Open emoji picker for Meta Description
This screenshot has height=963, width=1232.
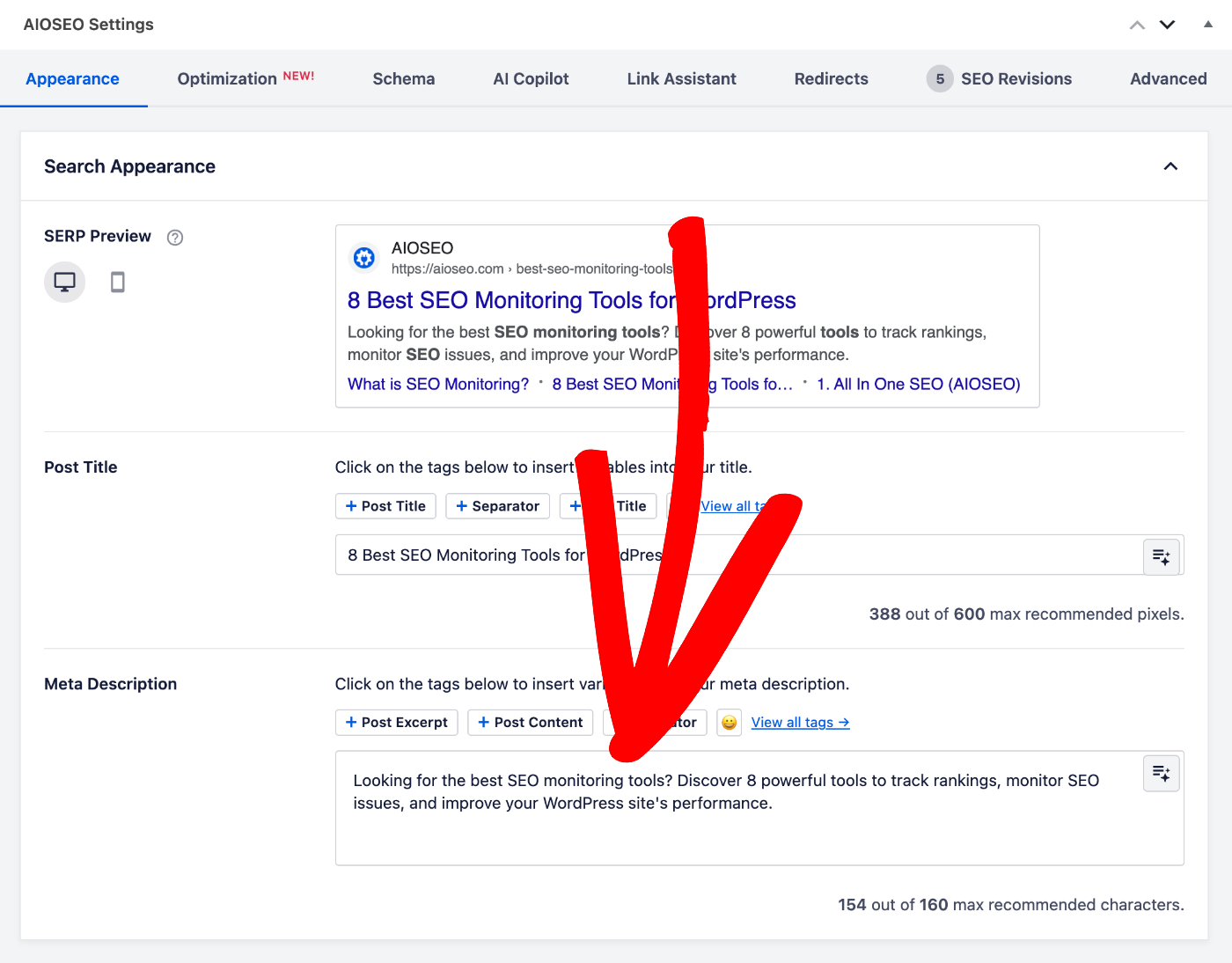coord(729,723)
